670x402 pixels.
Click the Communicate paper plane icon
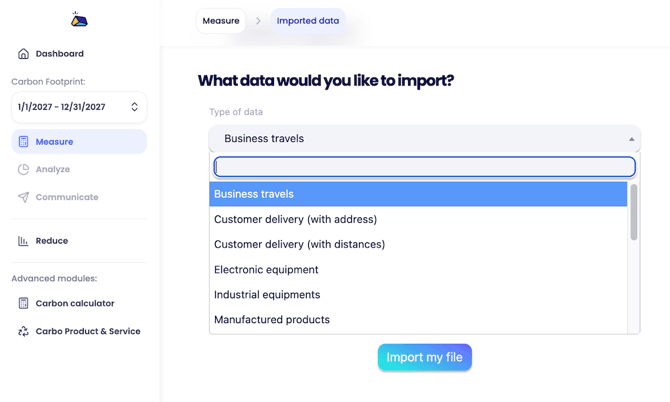pos(24,197)
